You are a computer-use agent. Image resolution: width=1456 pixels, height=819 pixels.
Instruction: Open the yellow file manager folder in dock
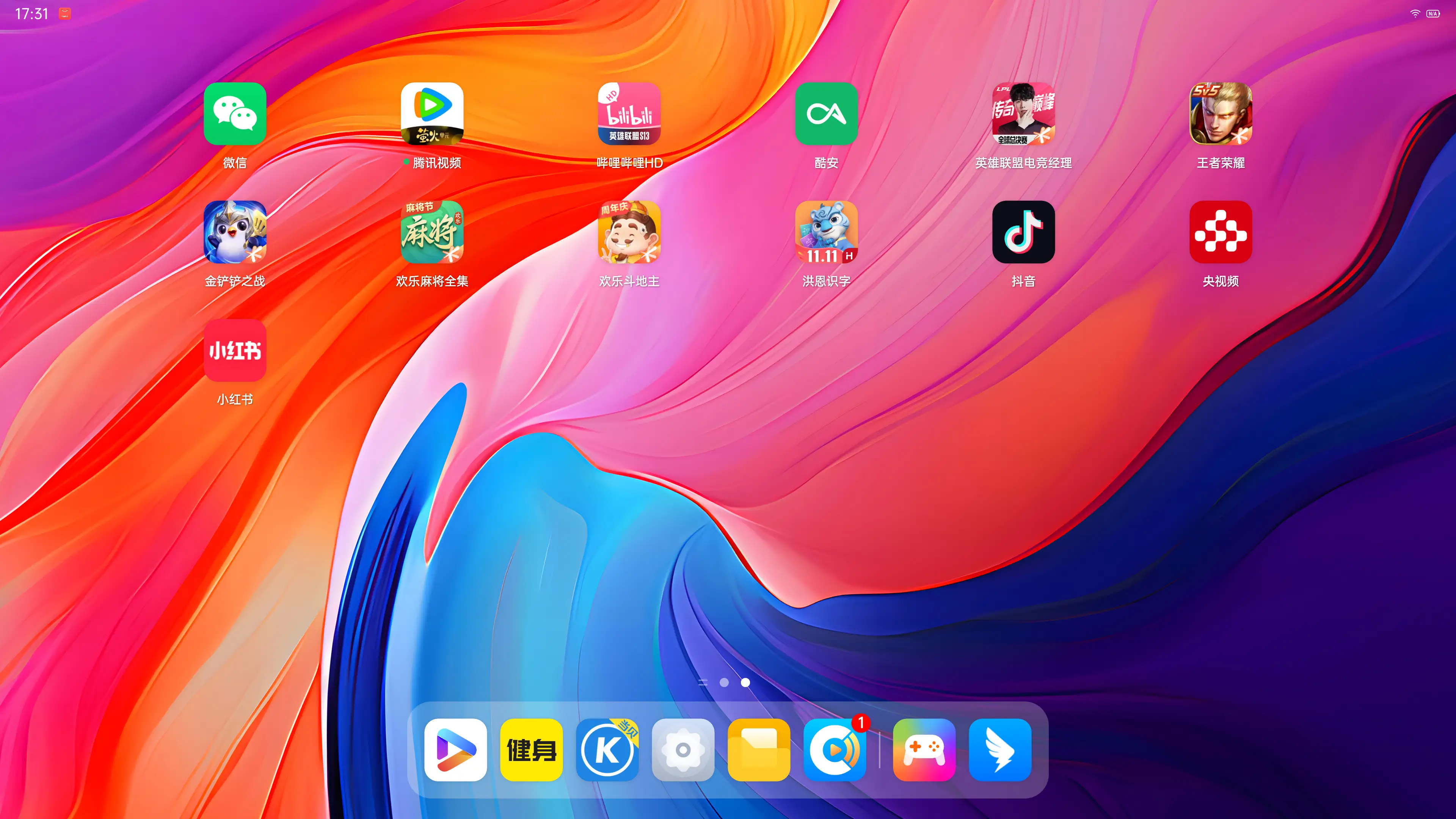[758, 750]
